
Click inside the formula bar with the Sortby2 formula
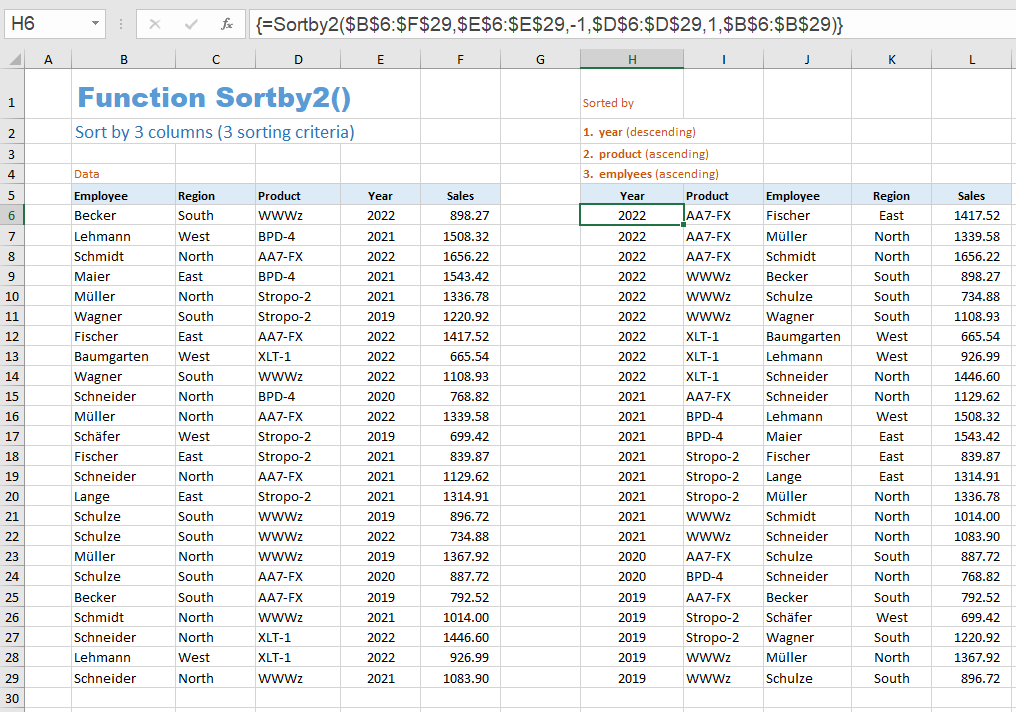click(632, 25)
